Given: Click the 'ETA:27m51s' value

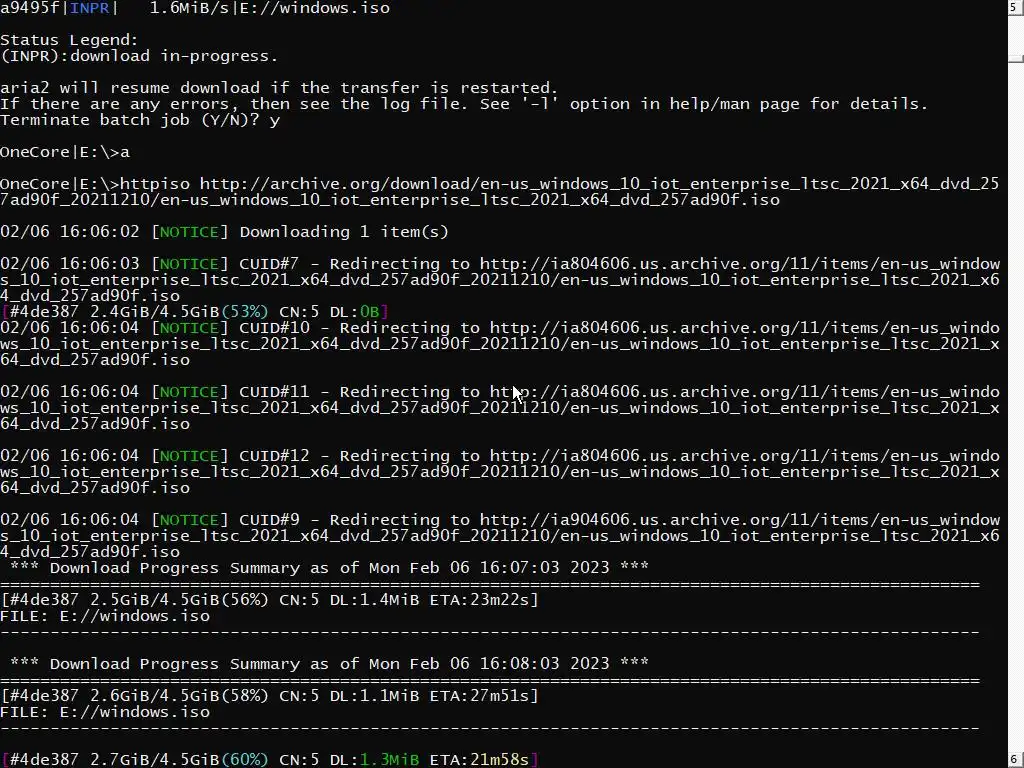Looking at the screenshot, I should [x=479, y=696].
